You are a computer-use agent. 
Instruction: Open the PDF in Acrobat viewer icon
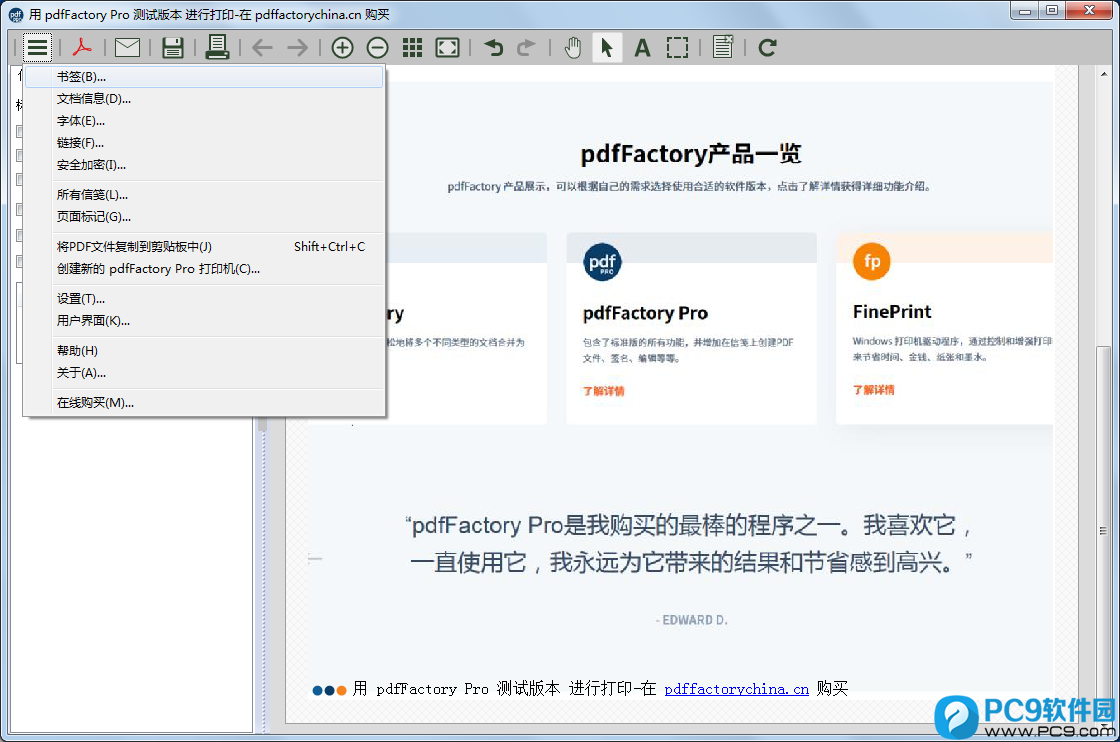(82, 48)
